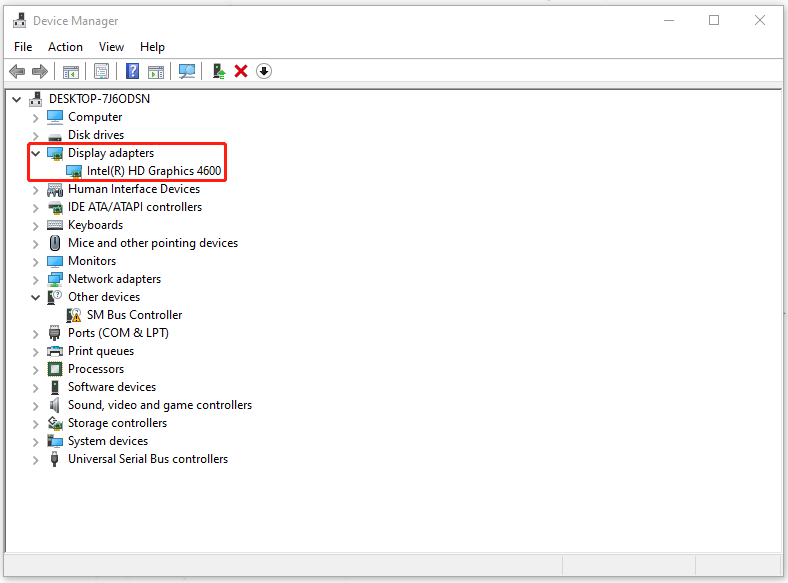
Task: Select the Network adapters label
Action: pos(115,279)
